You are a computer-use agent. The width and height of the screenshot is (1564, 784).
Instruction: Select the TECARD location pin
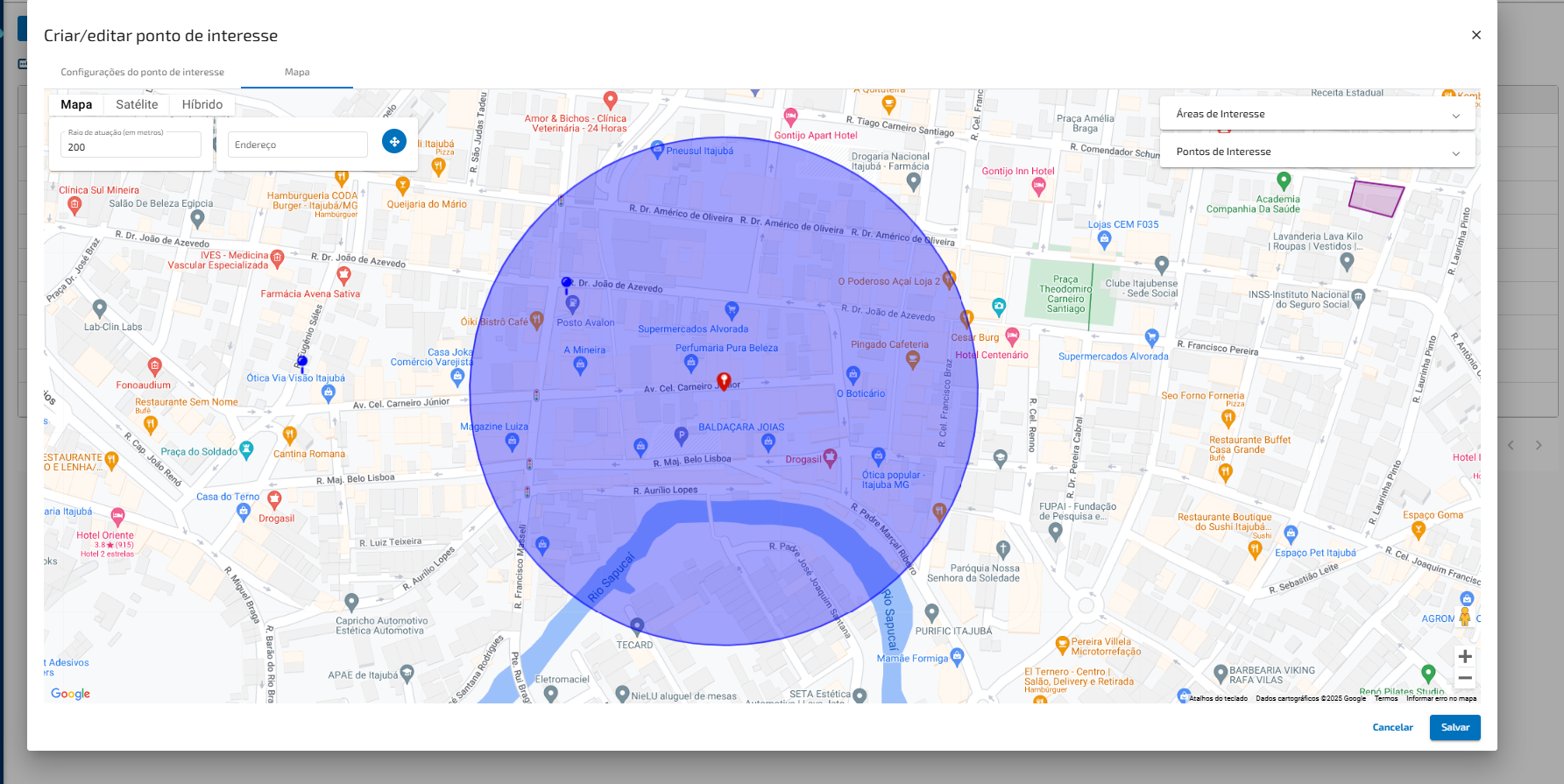pyautogui.click(x=637, y=627)
